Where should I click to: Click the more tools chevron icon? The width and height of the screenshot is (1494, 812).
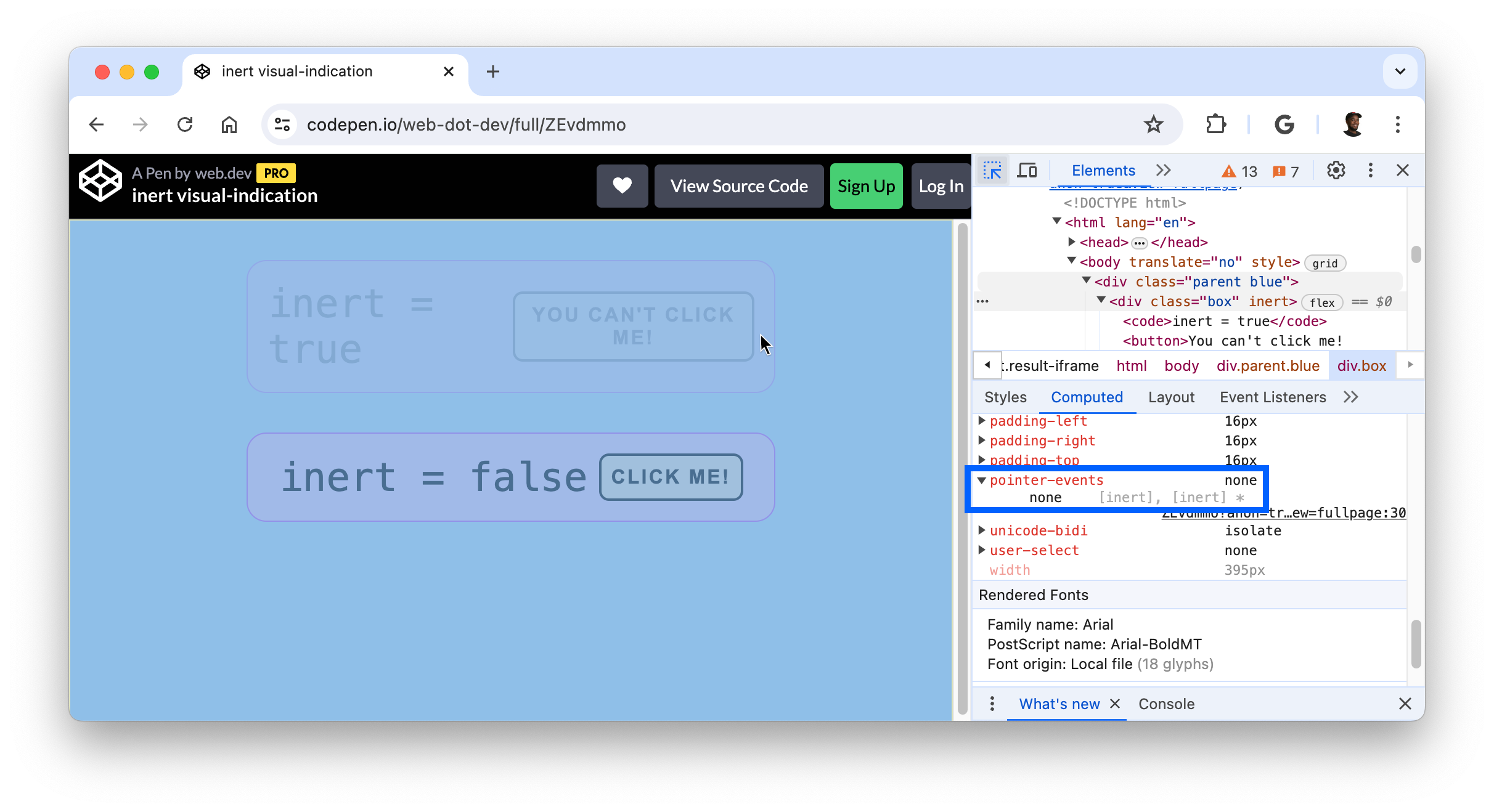[x=1163, y=170]
